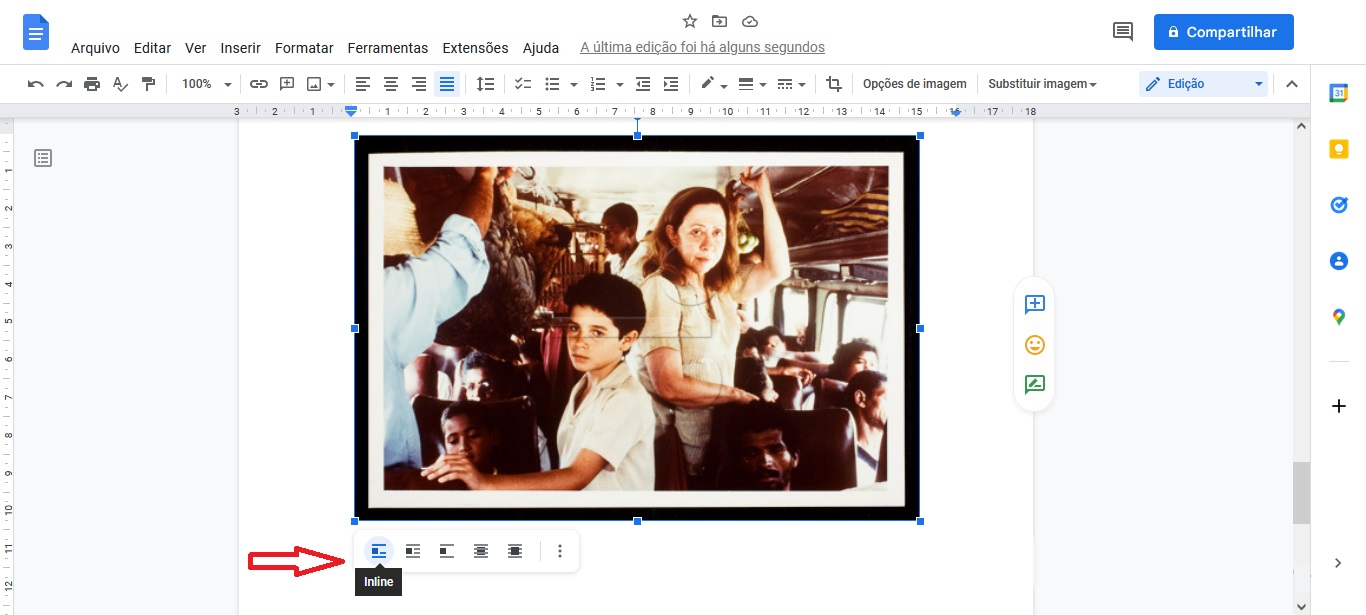Undo the last action
Screen dimensions: 1366x615
36,84
